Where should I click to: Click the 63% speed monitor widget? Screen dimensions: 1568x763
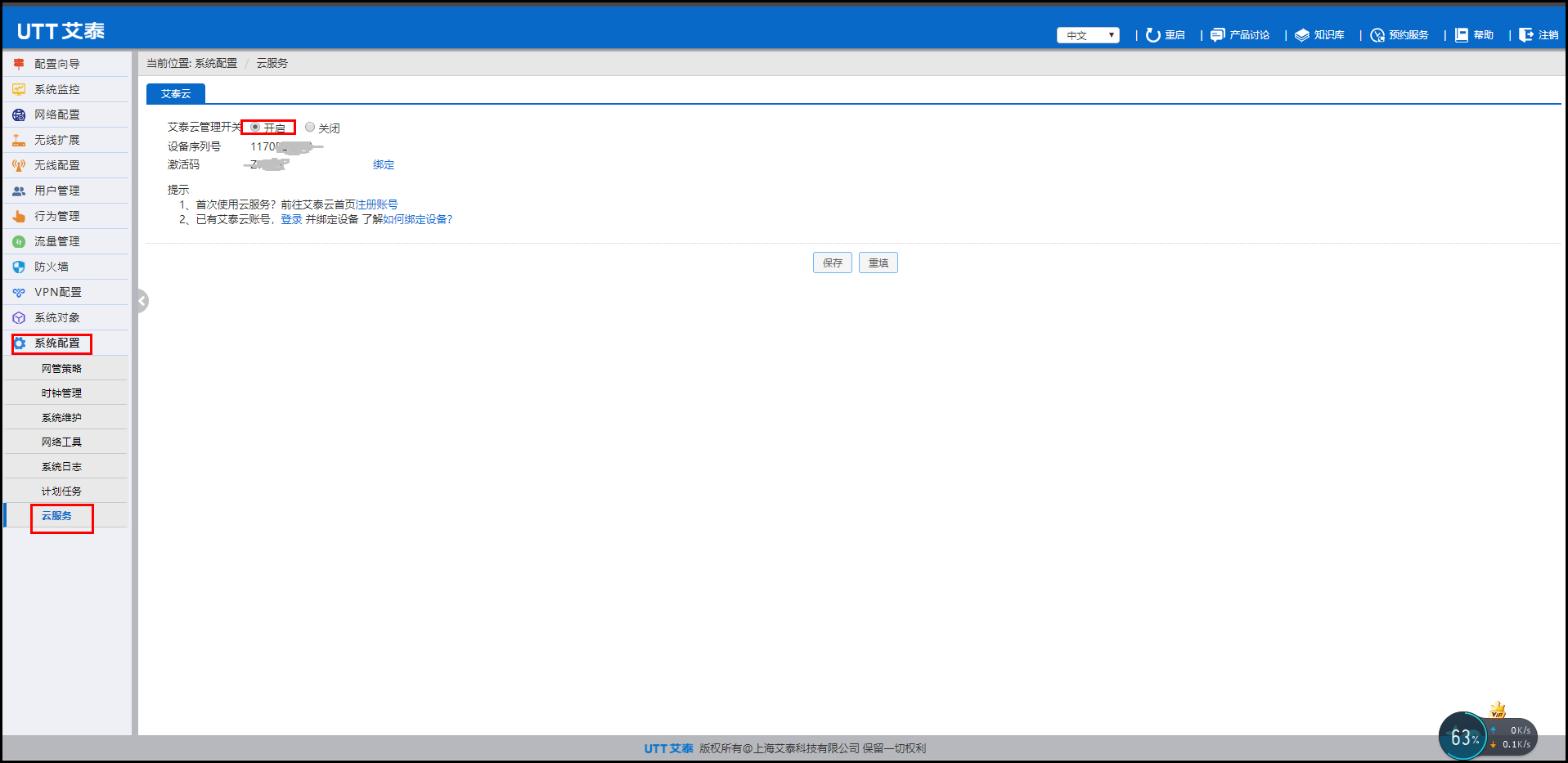coord(1488,734)
